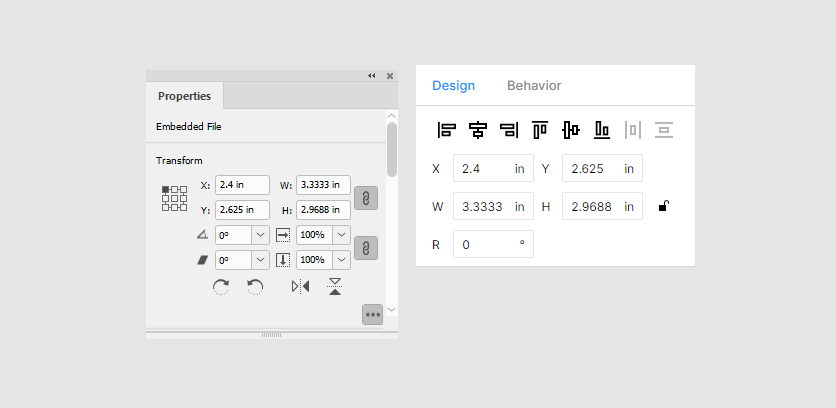
Task: Open the rotation angle dropdown arrow
Action: (x=260, y=235)
